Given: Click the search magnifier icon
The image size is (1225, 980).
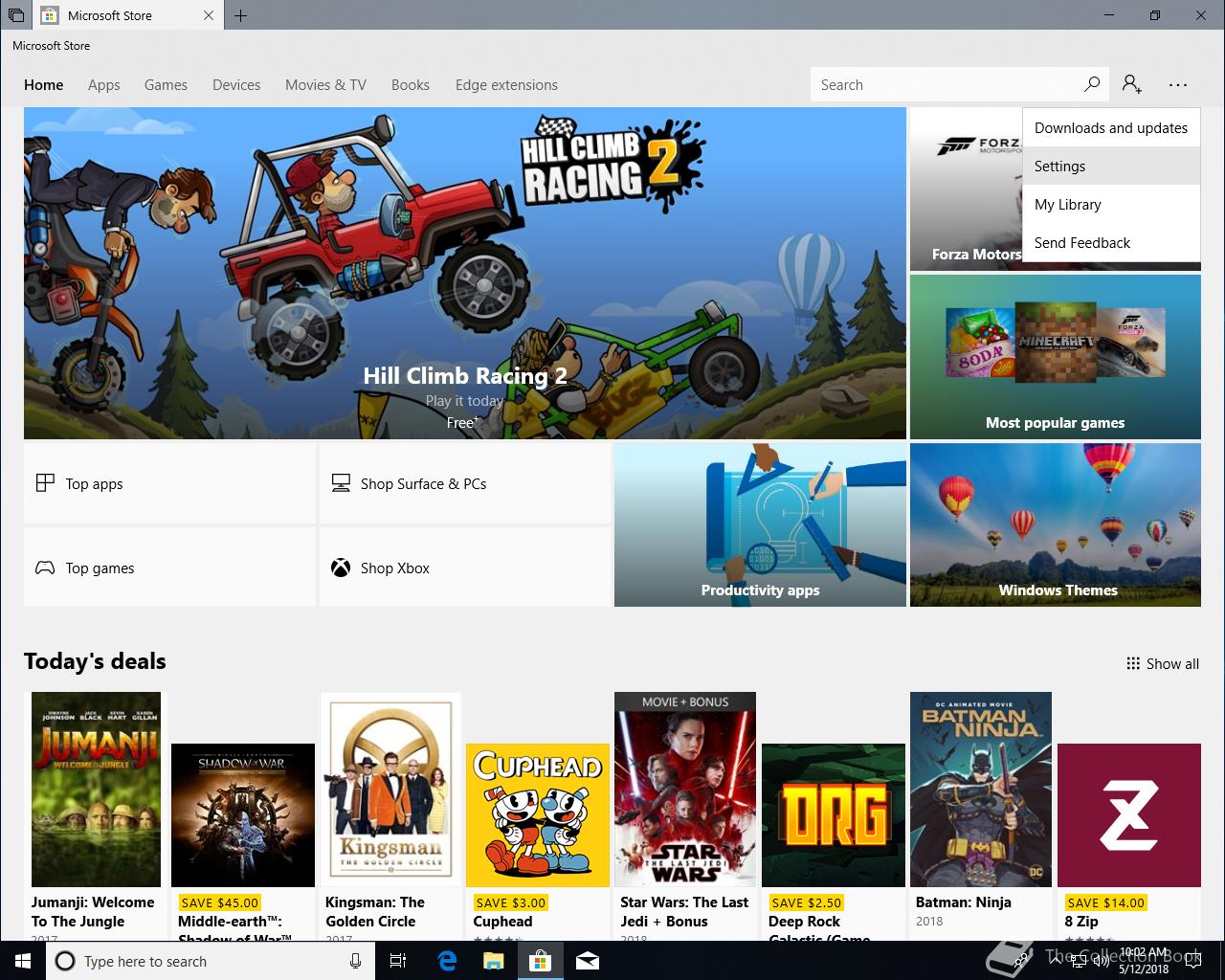Looking at the screenshot, I should (x=1092, y=84).
